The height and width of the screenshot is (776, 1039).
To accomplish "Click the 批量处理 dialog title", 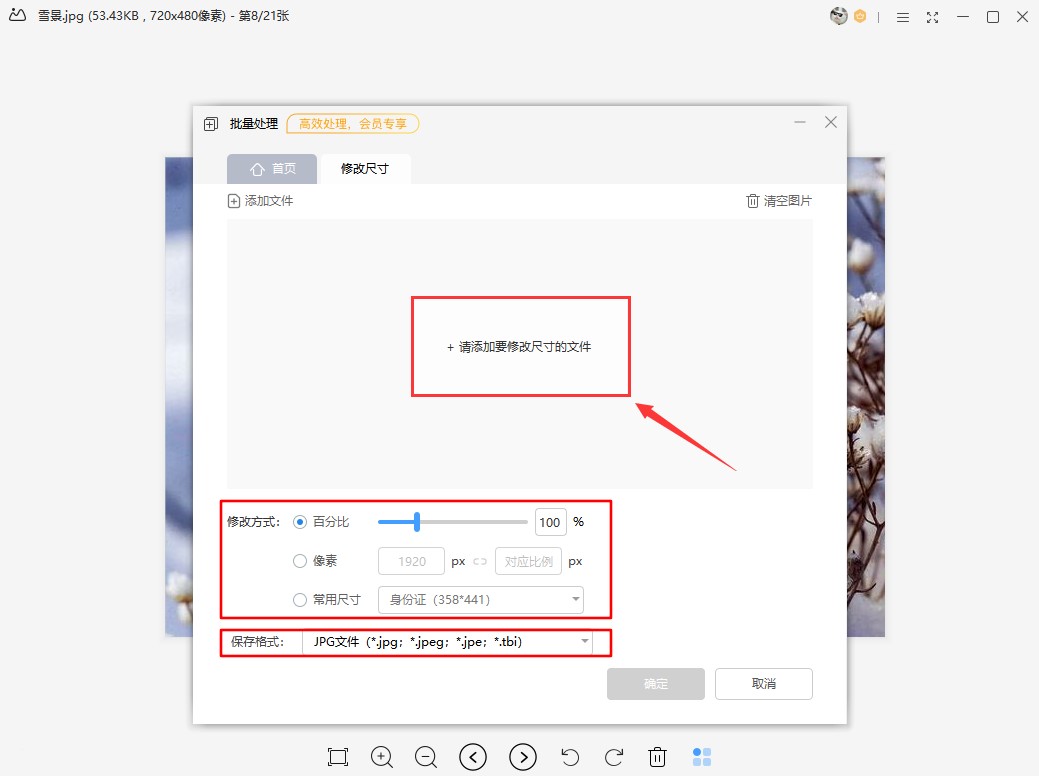I will (254, 124).
